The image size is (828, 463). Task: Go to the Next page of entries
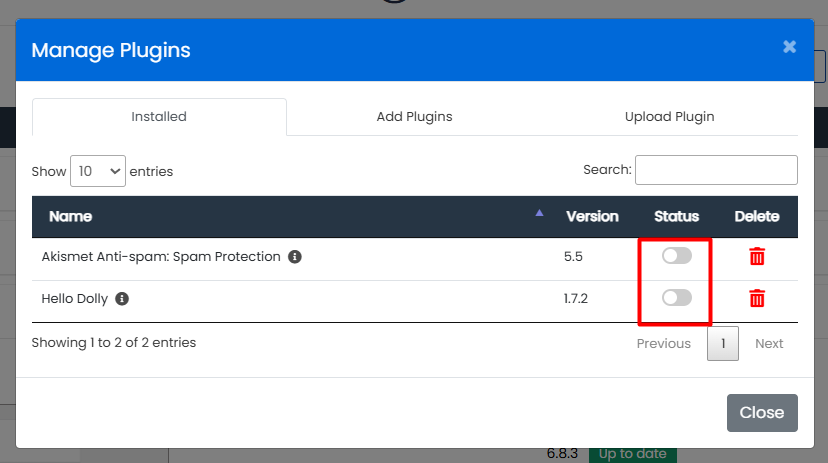[769, 344]
